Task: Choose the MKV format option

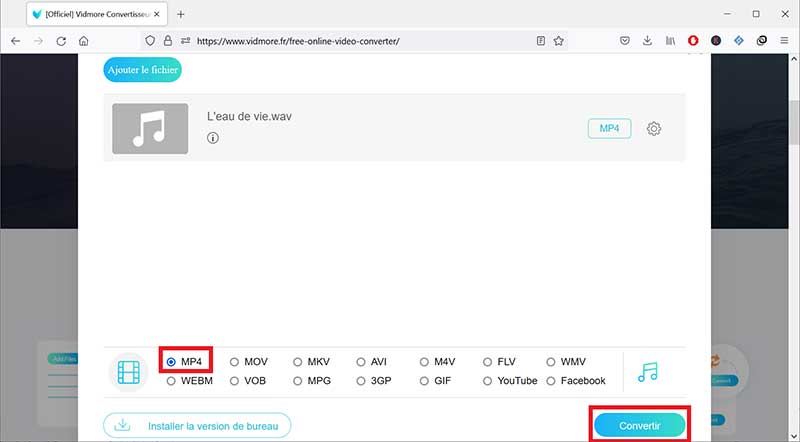Action: (297, 362)
